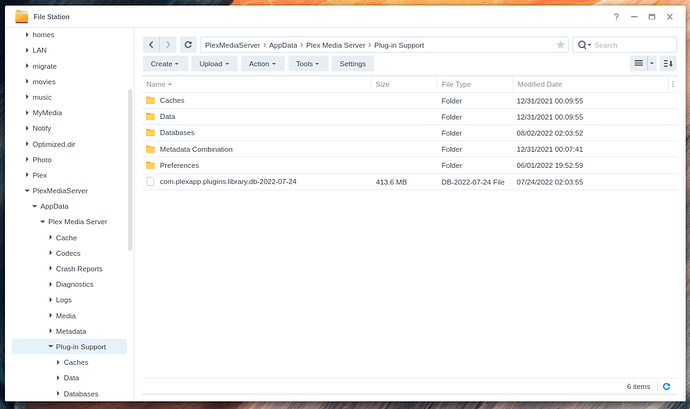This screenshot has height=409, width=690.
Task: Sort by the Modified Date column header
Action: [591, 84]
